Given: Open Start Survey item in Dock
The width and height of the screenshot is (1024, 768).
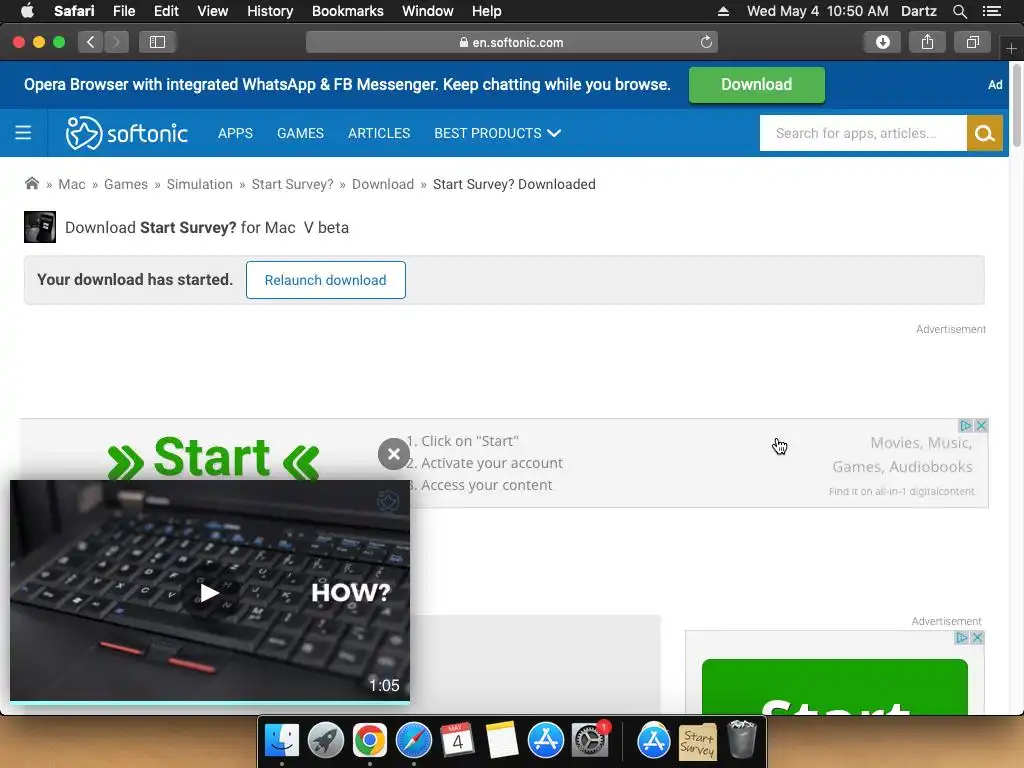Looking at the screenshot, I should 697,742.
